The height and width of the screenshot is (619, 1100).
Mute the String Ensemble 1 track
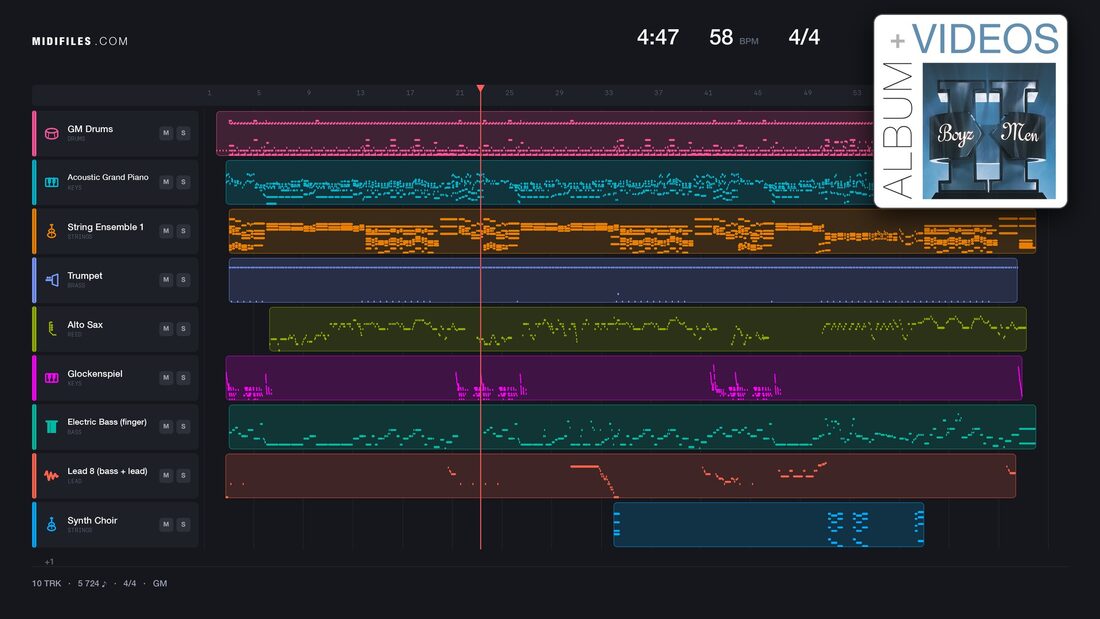pos(166,231)
